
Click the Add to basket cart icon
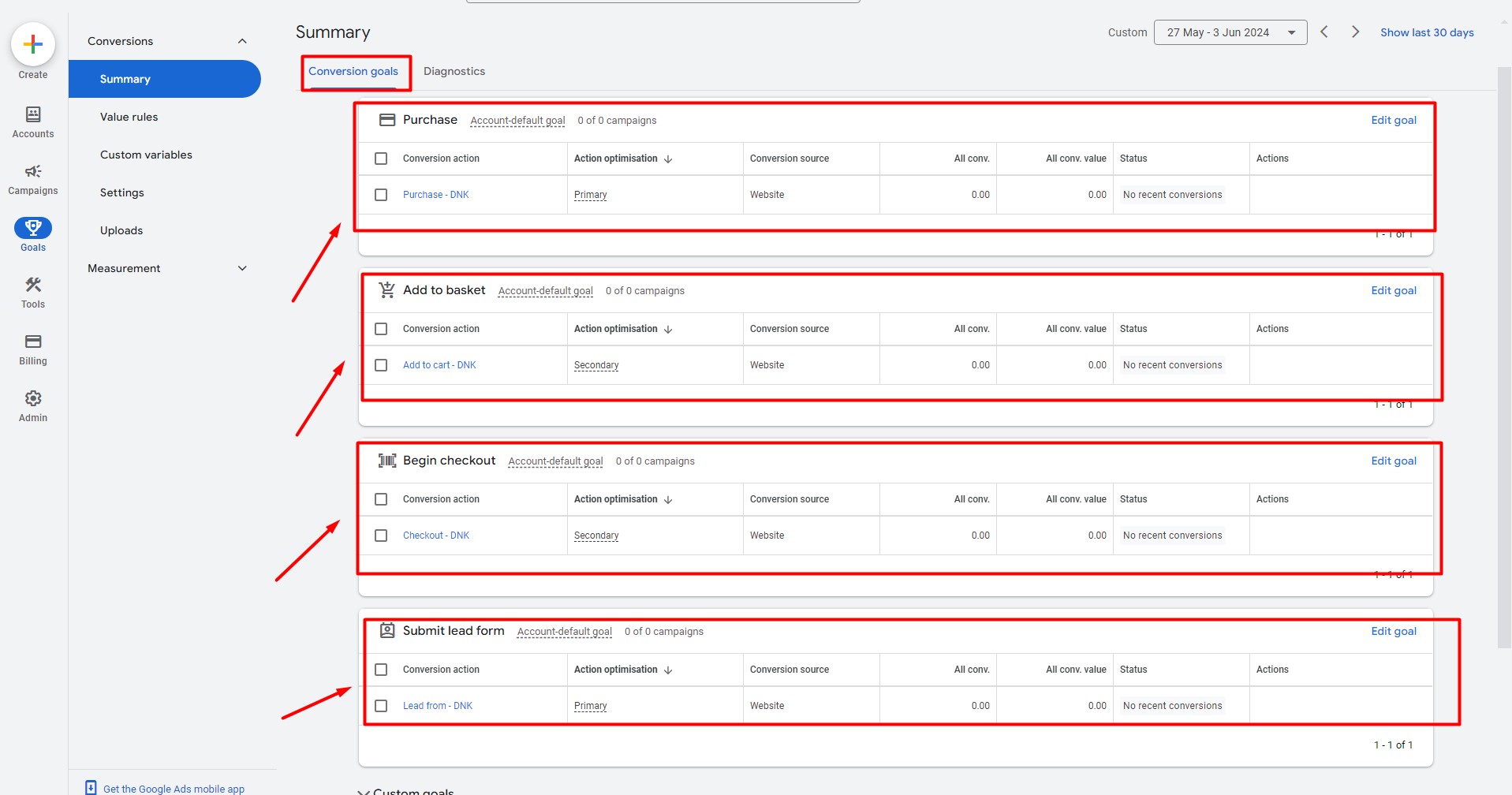387,290
